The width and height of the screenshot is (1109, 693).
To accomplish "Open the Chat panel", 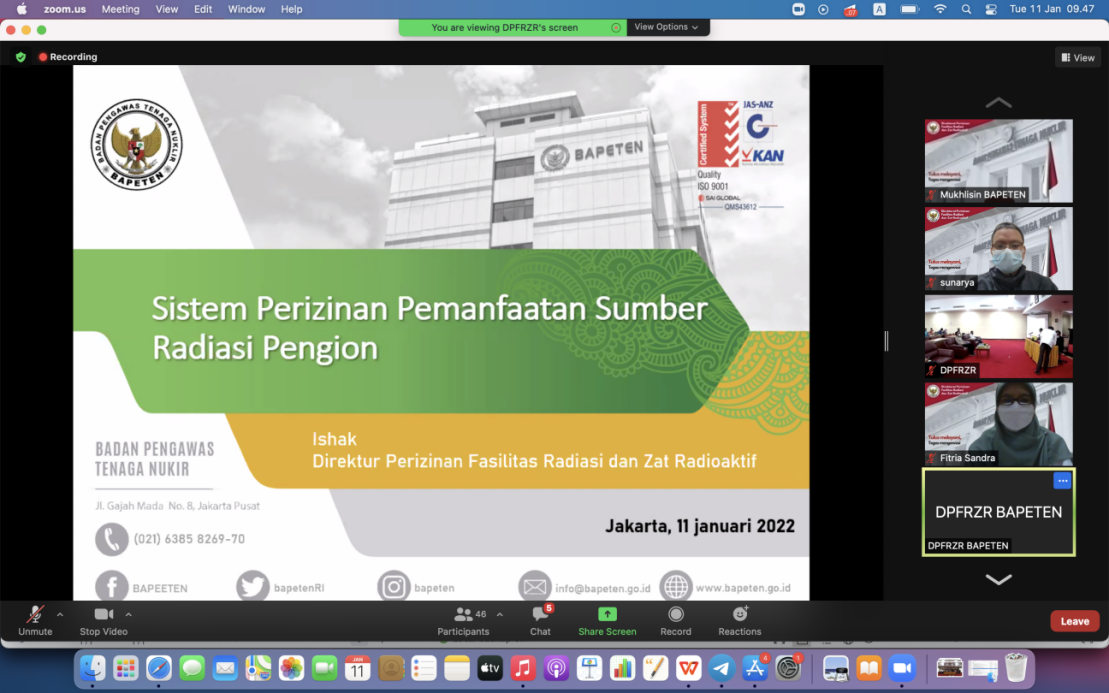I will [540, 621].
